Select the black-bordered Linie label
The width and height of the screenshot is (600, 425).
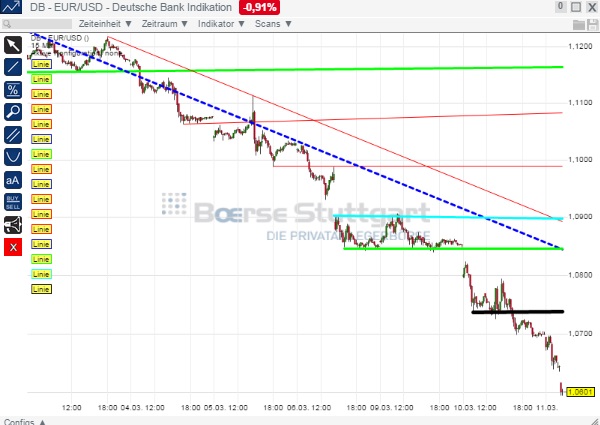(x=41, y=289)
